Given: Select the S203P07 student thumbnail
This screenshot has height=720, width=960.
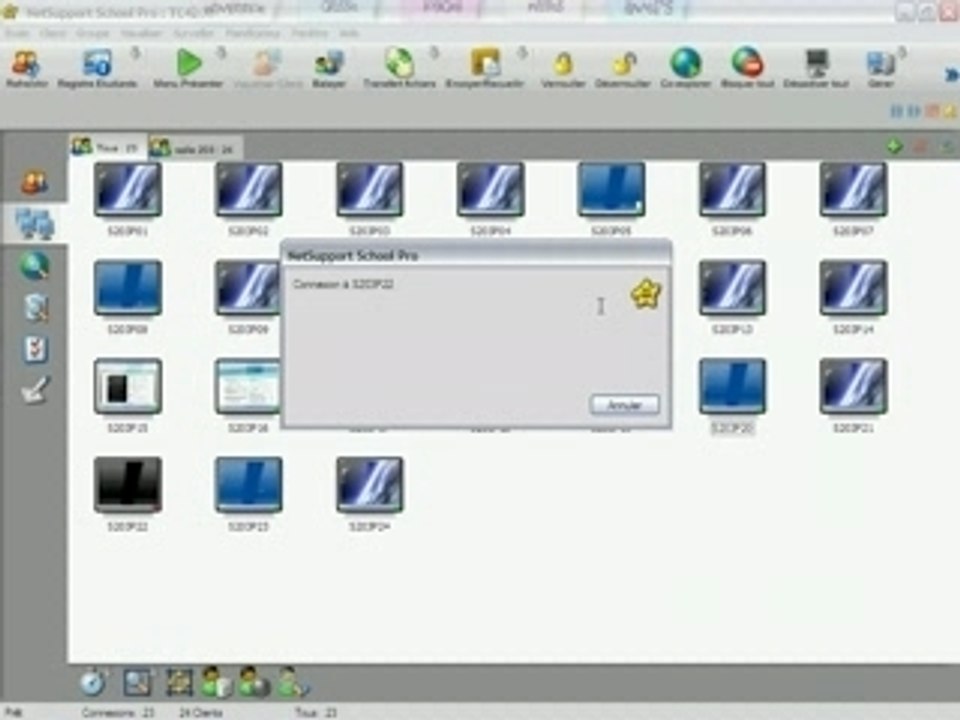Looking at the screenshot, I should [x=853, y=190].
